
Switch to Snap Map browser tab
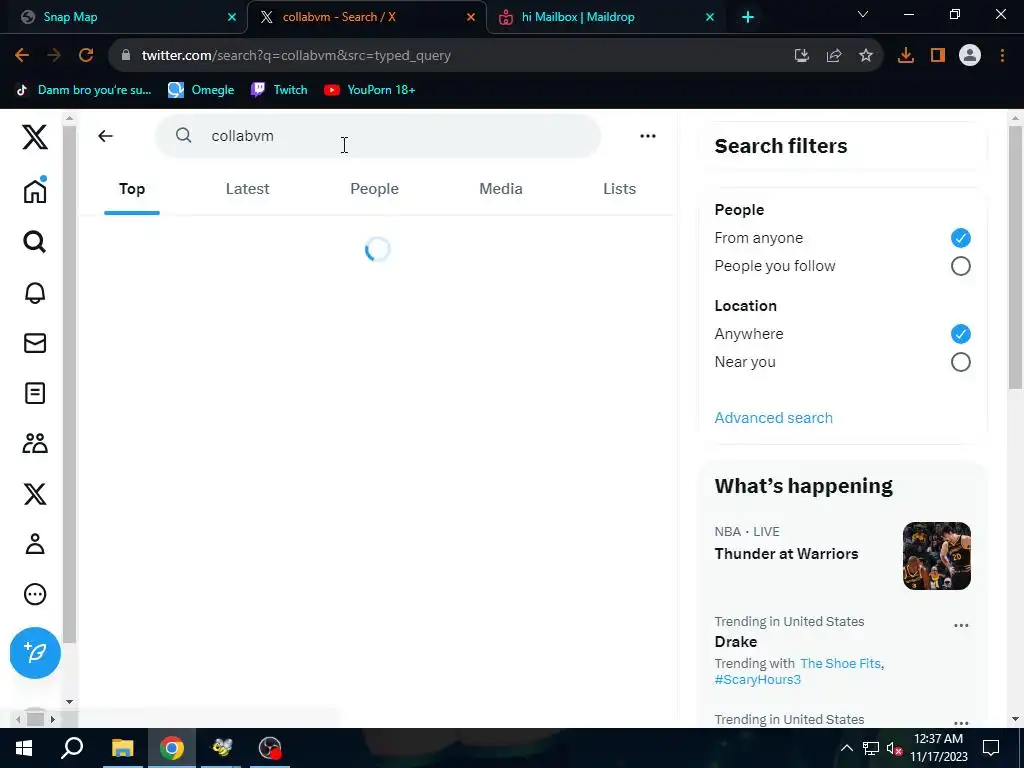click(124, 17)
